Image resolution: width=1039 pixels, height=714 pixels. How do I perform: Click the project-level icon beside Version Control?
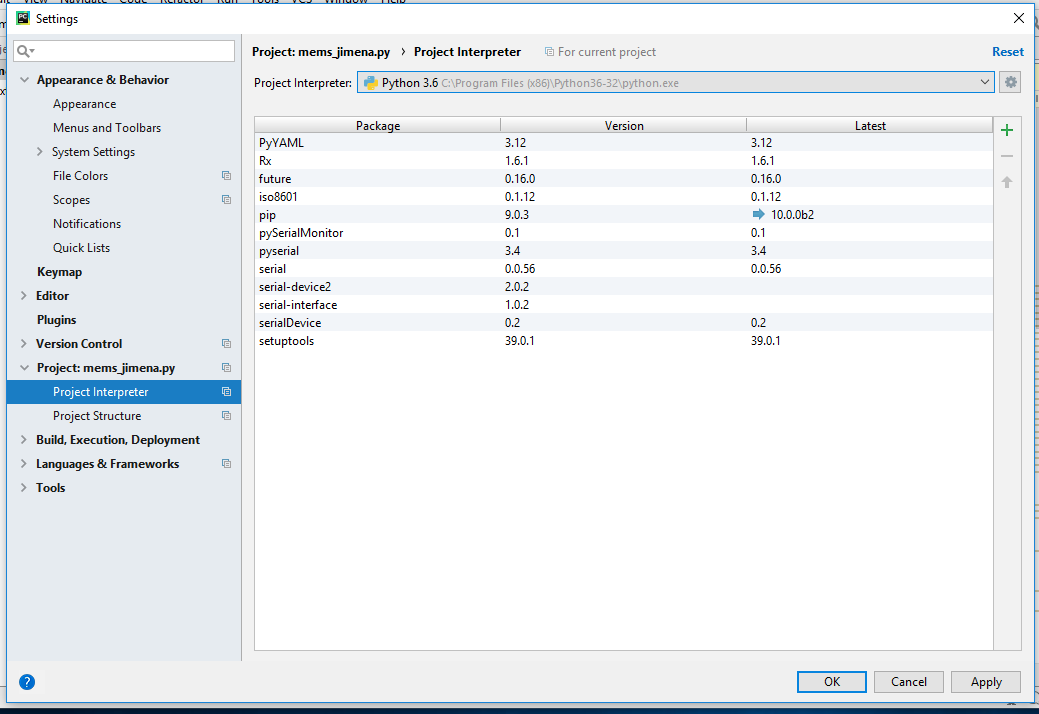coord(226,344)
